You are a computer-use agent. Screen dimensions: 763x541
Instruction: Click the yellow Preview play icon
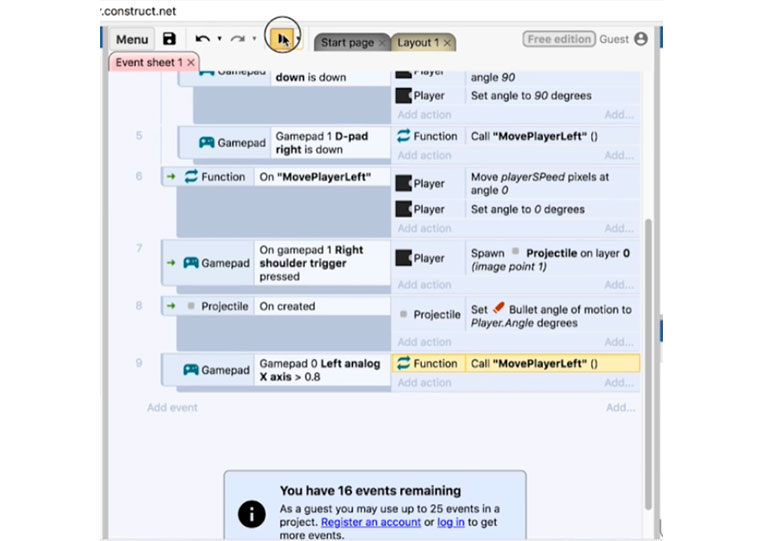coord(283,39)
